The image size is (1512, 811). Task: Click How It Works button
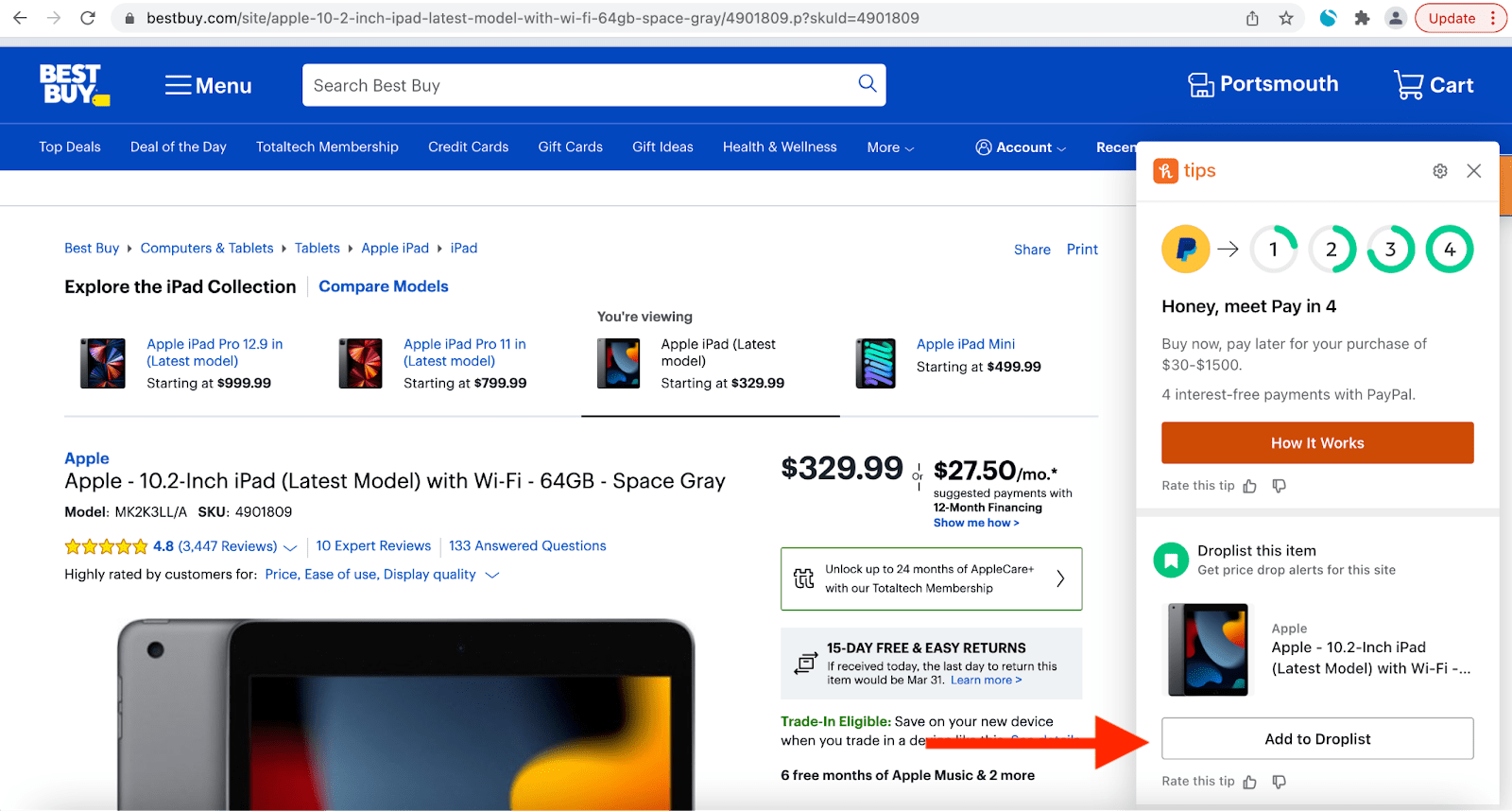click(1317, 442)
